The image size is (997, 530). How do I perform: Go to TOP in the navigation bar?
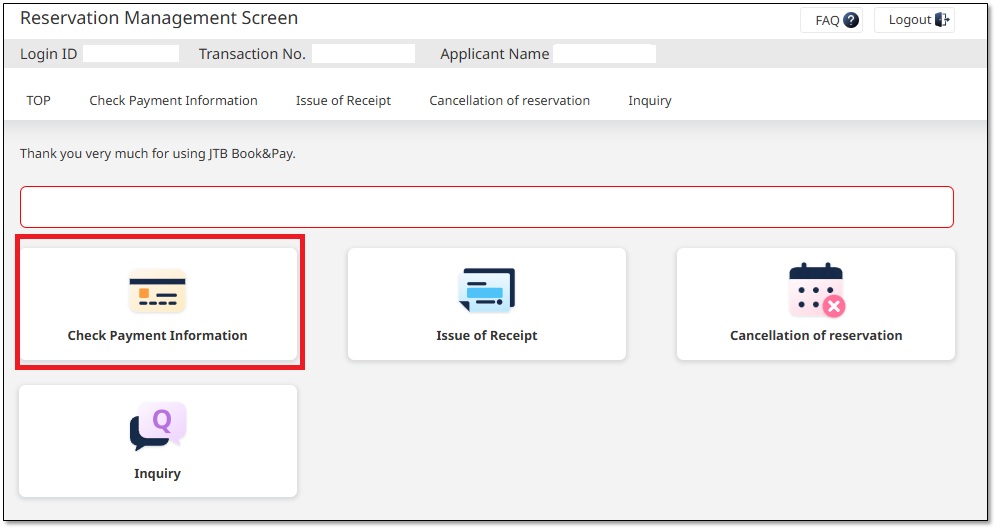click(38, 100)
